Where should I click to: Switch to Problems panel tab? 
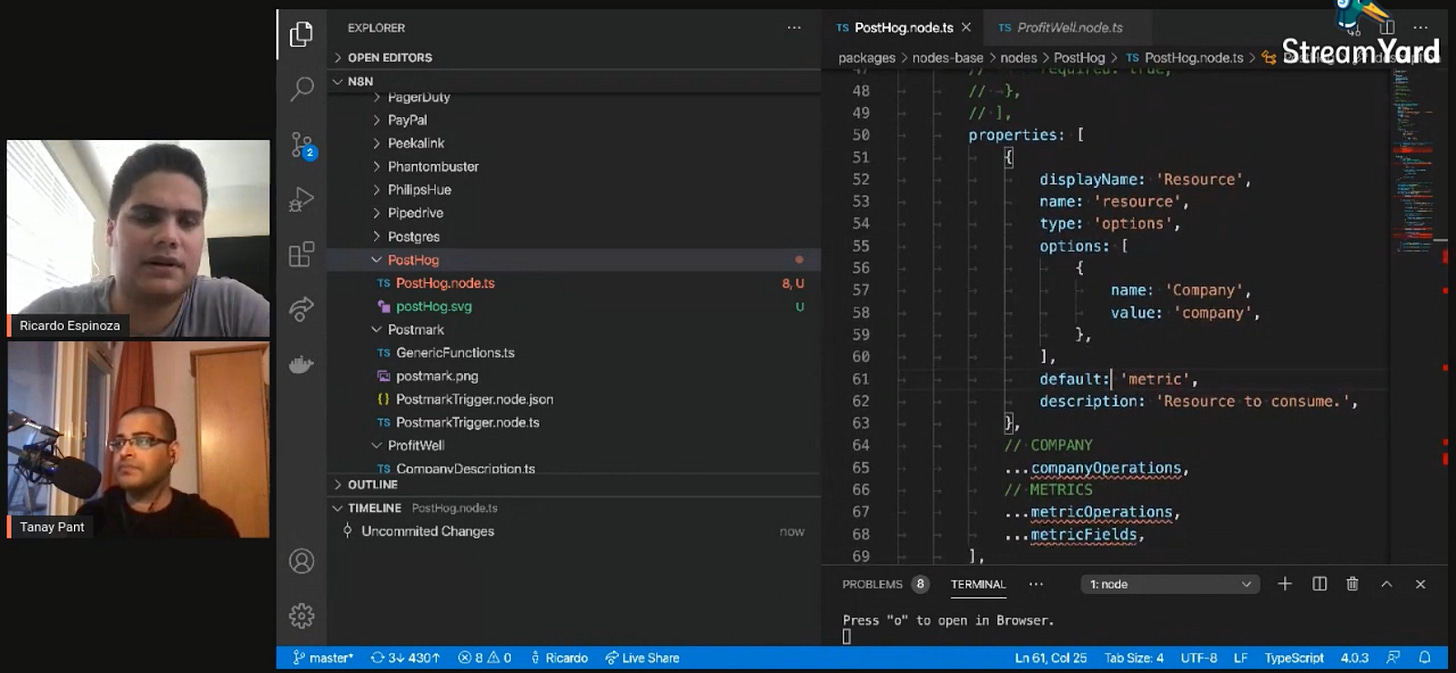885,584
